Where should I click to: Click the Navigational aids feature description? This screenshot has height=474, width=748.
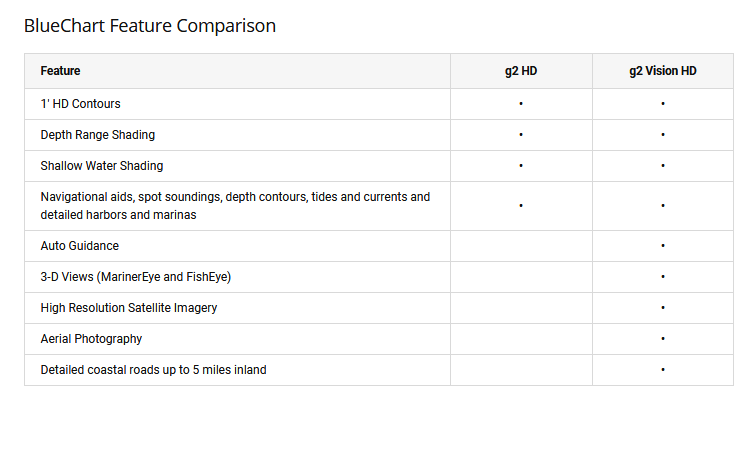point(235,206)
